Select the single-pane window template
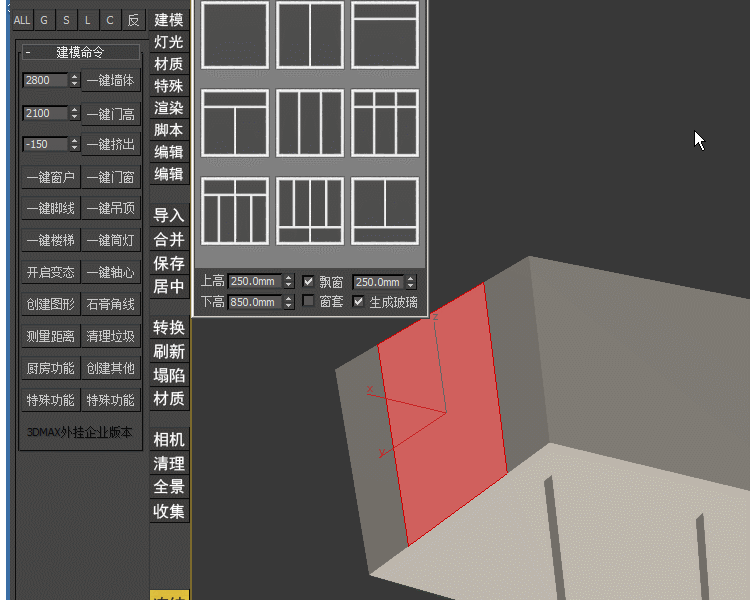The height and width of the screenshot is (600, 750). pos(234,35)
